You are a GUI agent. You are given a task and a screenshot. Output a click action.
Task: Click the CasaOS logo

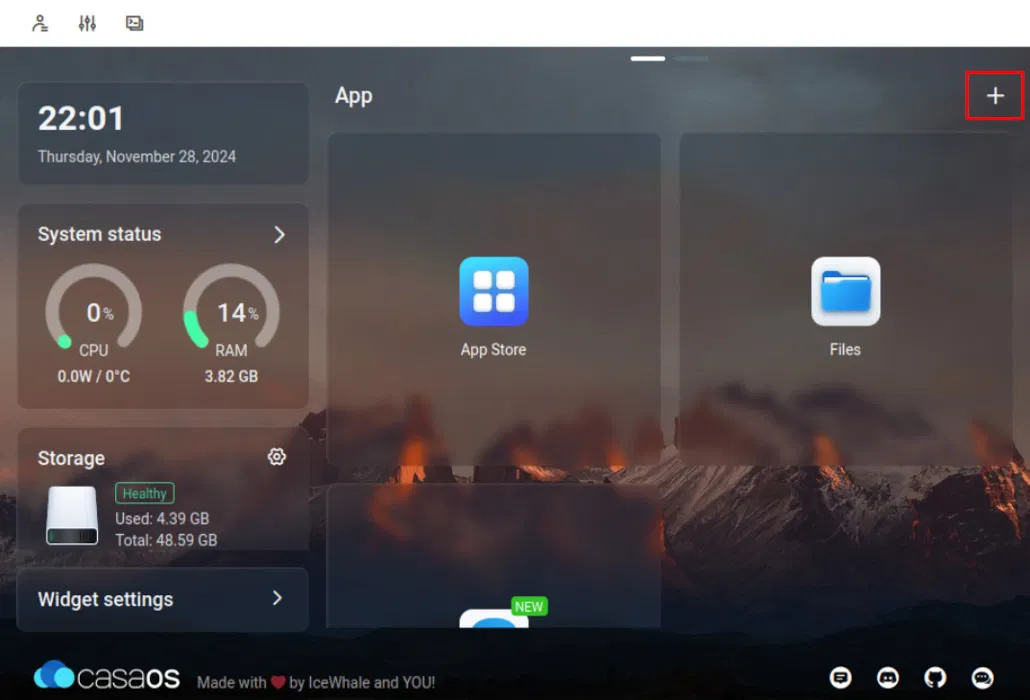point(106,676)
